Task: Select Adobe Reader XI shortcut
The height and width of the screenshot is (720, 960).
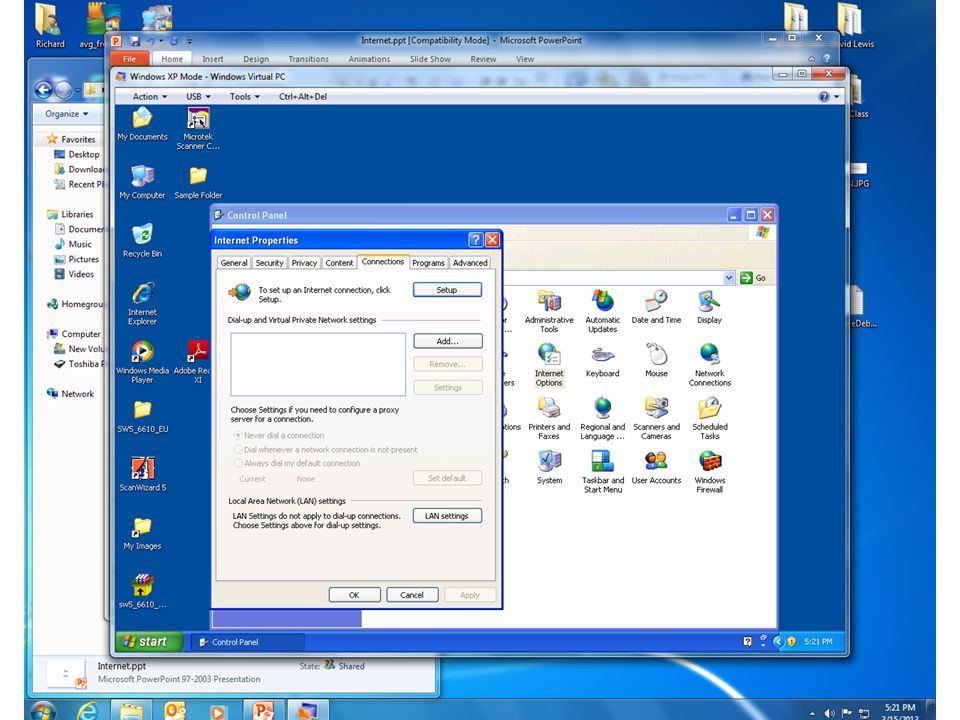Action: click(195, 362)
